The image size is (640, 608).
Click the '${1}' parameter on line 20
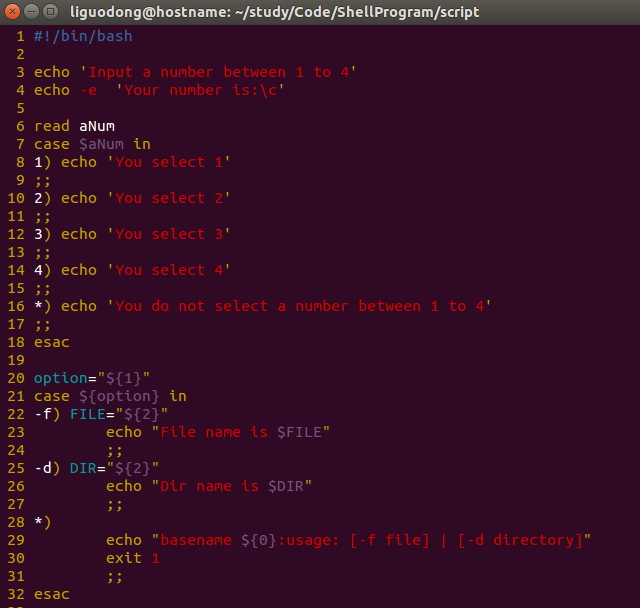click(124, 378)
